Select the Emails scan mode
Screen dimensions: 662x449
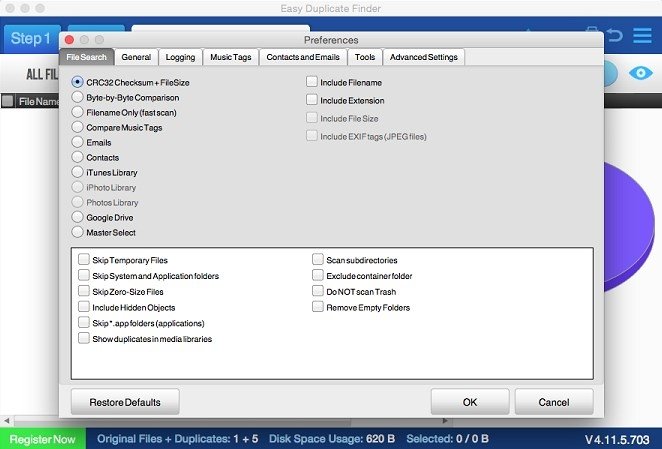77,142
